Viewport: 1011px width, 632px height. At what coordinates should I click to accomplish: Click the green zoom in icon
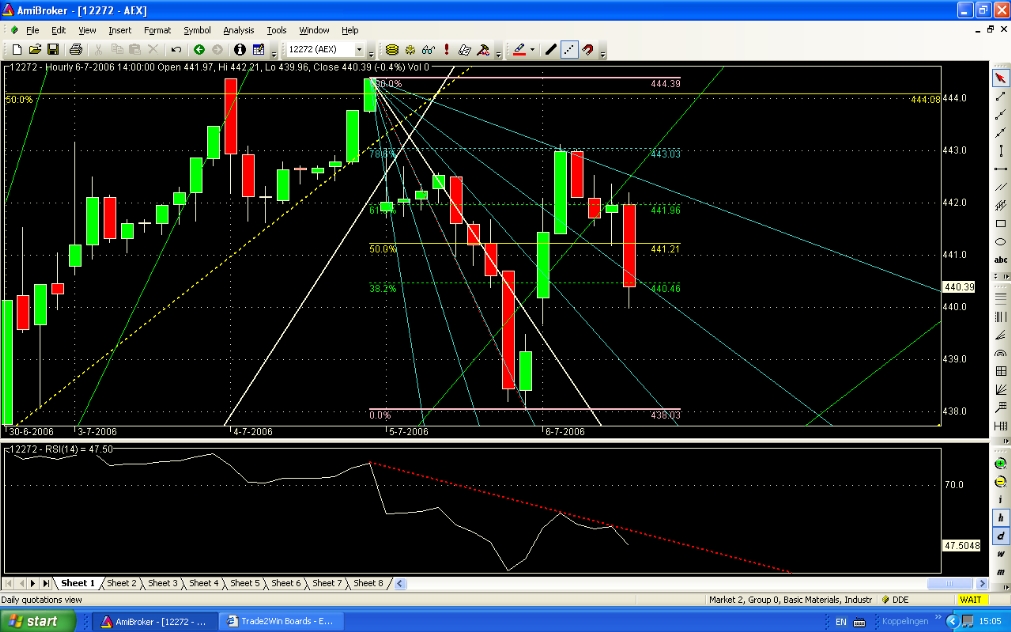pyautogui.click(x=1000, y=464)
